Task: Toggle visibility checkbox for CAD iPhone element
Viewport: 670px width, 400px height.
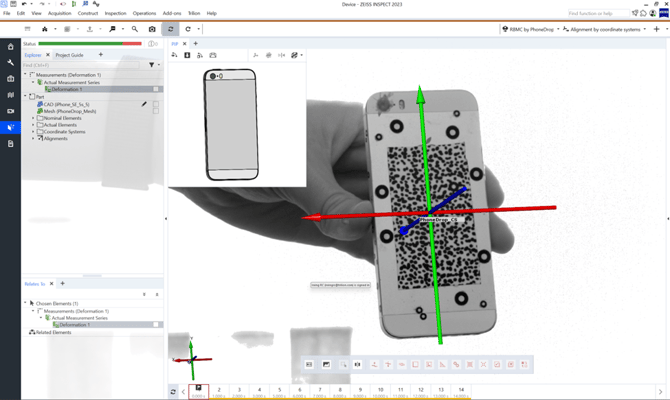Action: point(156,104)
